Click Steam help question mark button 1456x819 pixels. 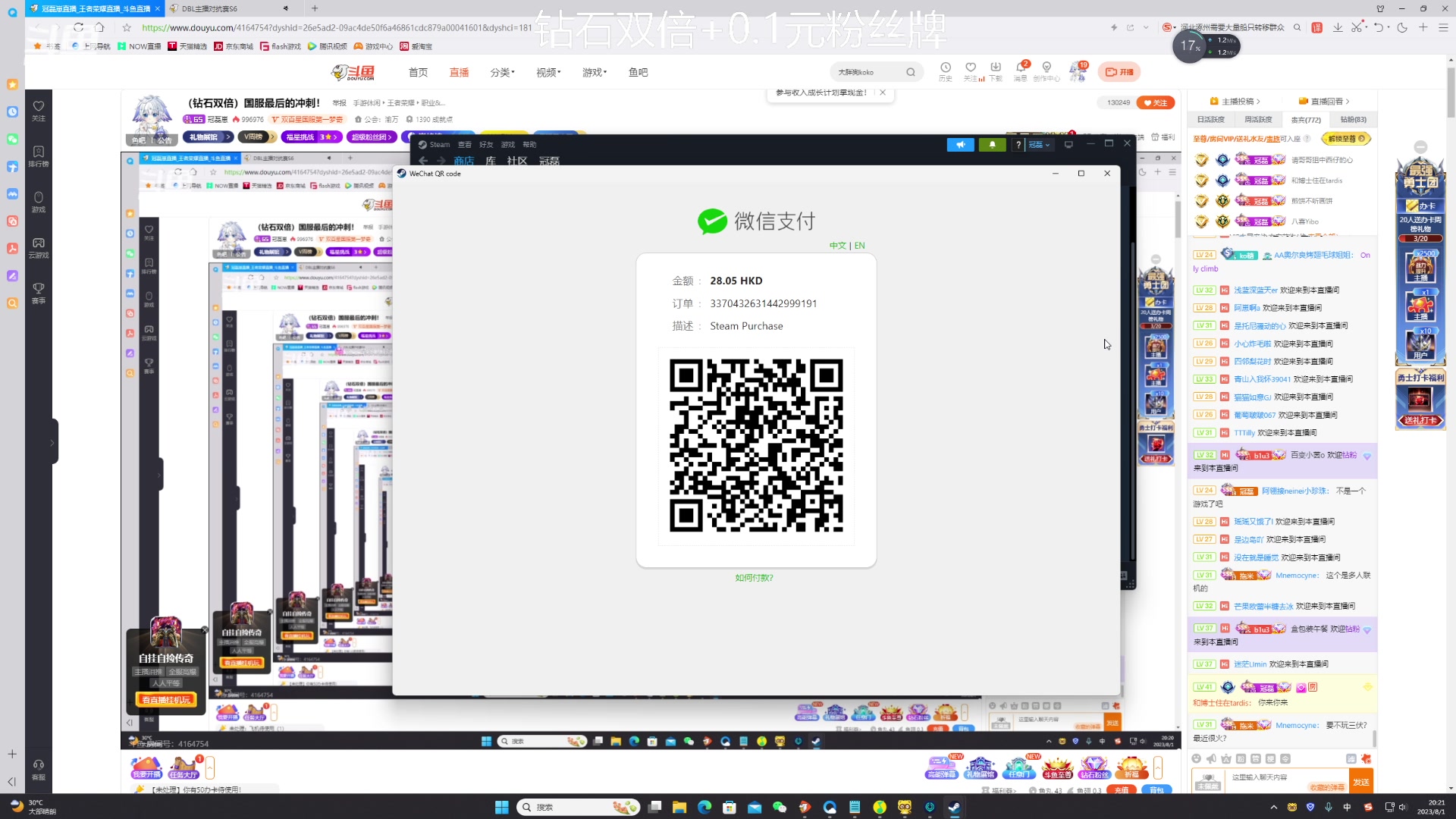pyautogui.click(x=1018, y=144)
